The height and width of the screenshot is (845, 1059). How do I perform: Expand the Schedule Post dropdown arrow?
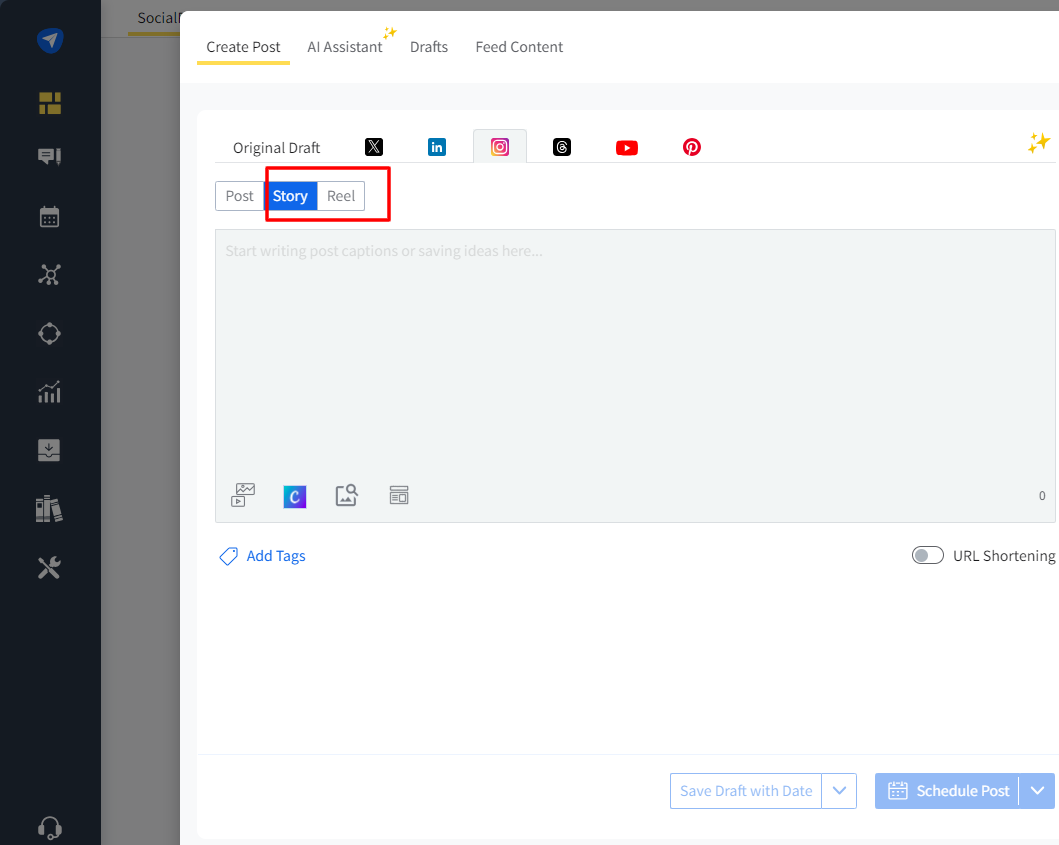(x=1037, y=791)
